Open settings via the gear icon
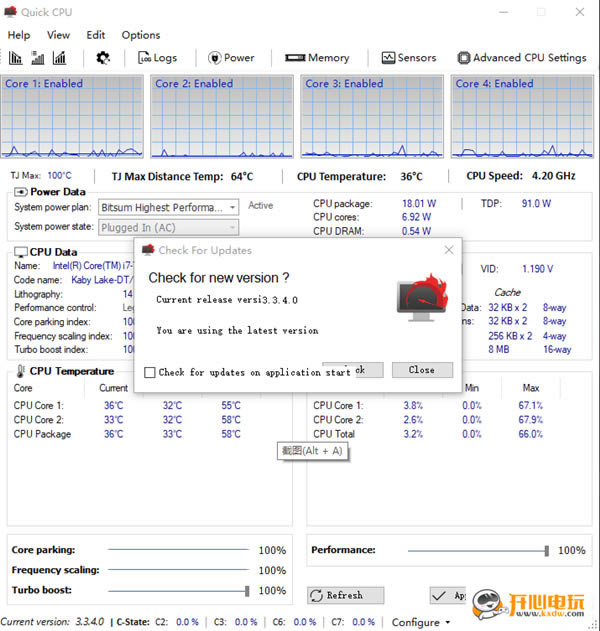This screenshot has width=600, height=631. pos(103,58)
